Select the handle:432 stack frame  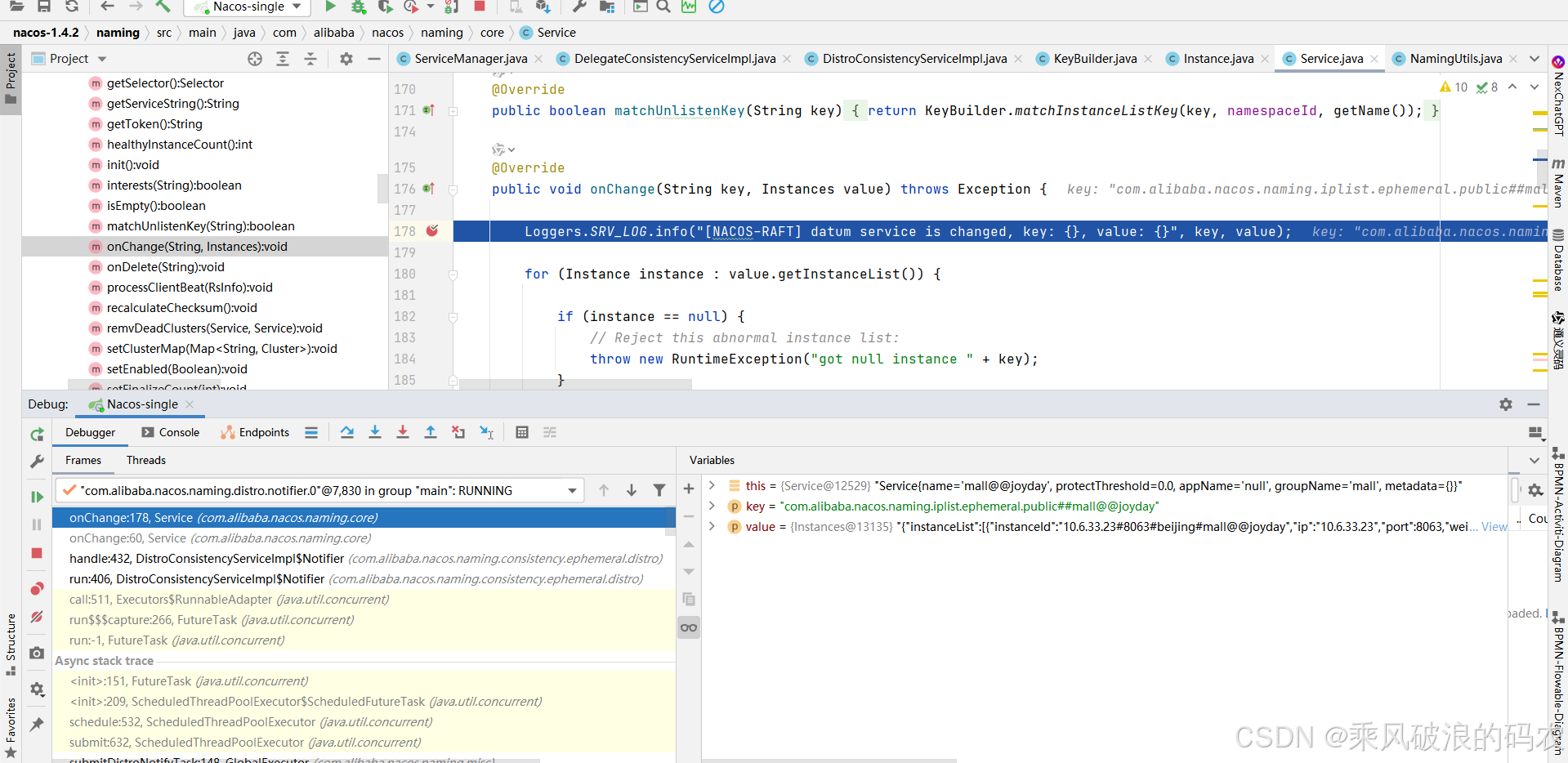(206, 559)
